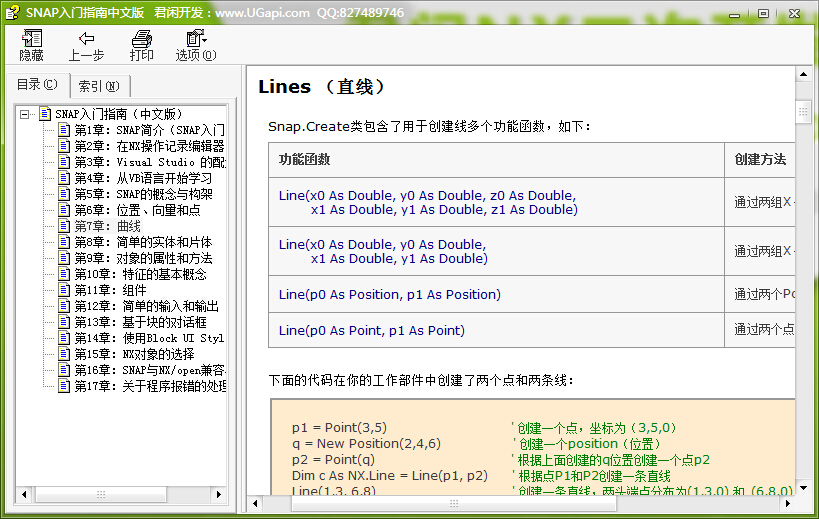
Task: Click the 上一步 (Back) arrow icon
Action: [86, 40]
